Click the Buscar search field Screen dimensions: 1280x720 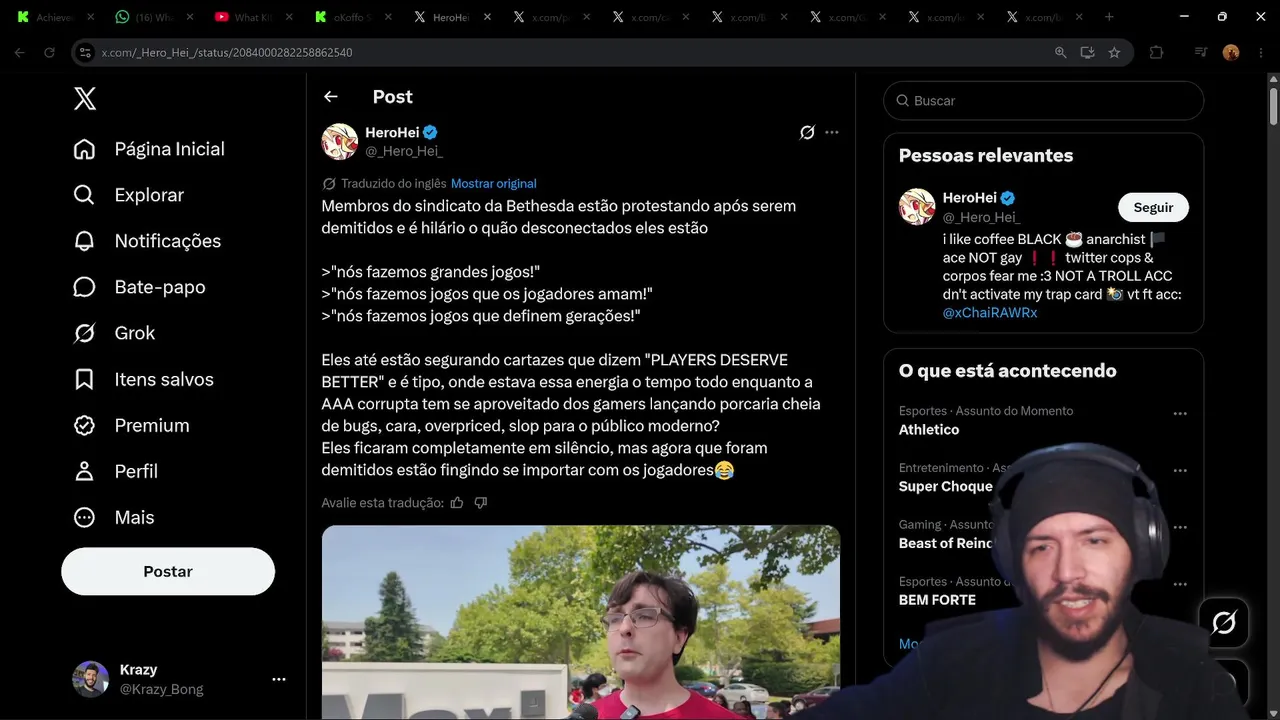[x=1044, y=101]
